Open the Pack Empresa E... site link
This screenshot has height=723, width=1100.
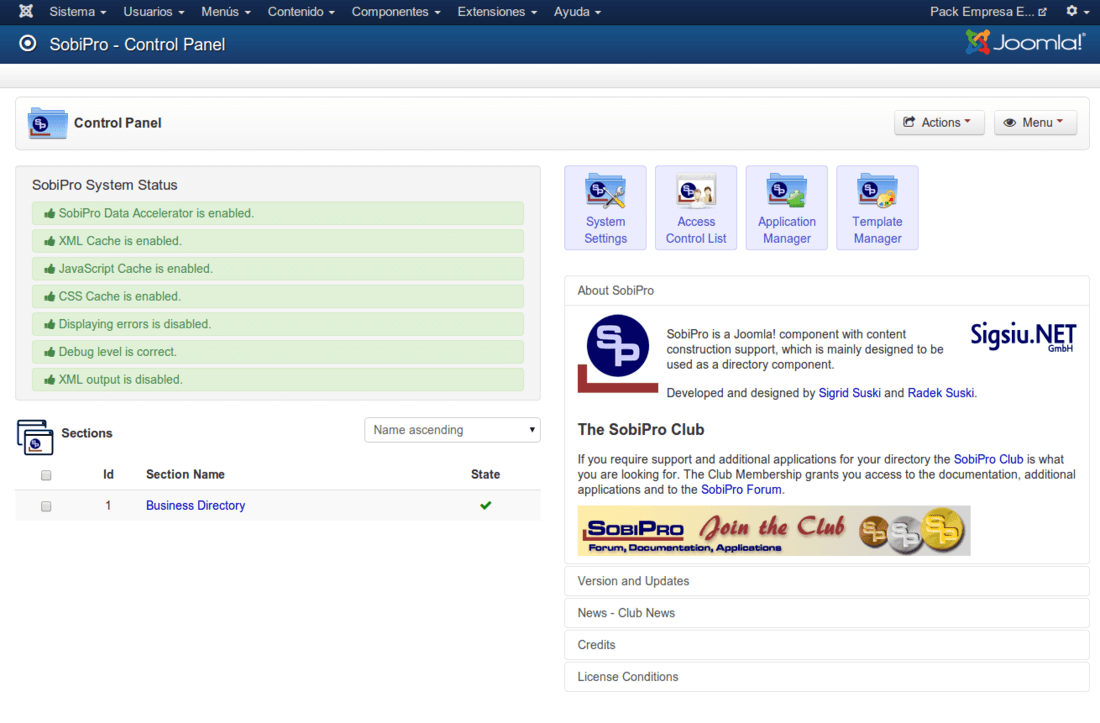pyautogui.click(x=988, y=12)
